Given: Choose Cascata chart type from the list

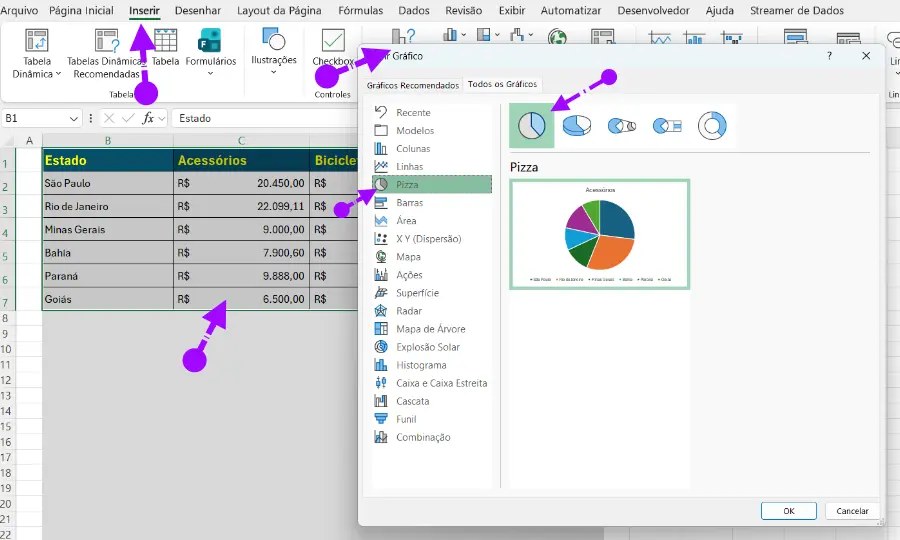Looking at the screenshot, I should tap(412, 401).
